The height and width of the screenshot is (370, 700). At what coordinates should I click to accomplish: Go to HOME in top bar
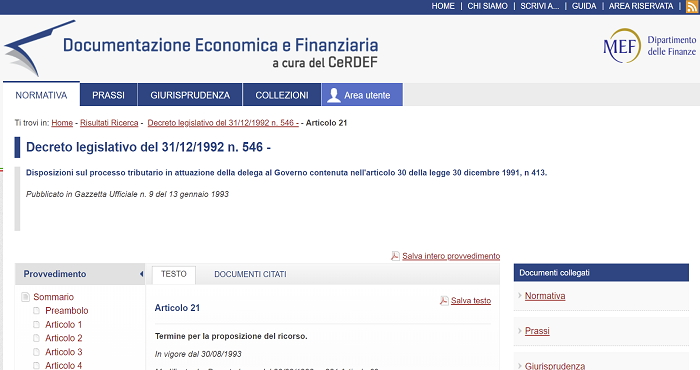coord(443,6)
